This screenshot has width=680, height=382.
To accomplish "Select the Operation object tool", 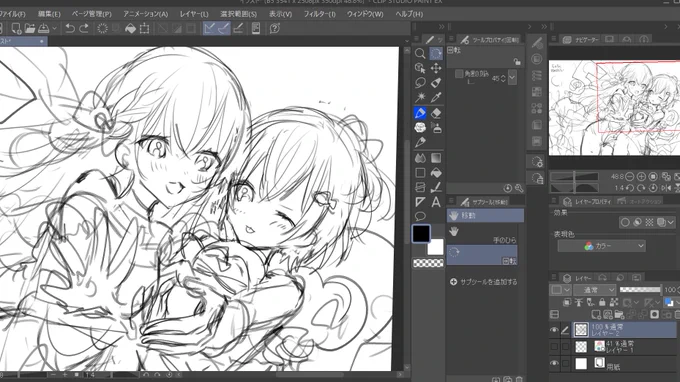I will 420,68.
